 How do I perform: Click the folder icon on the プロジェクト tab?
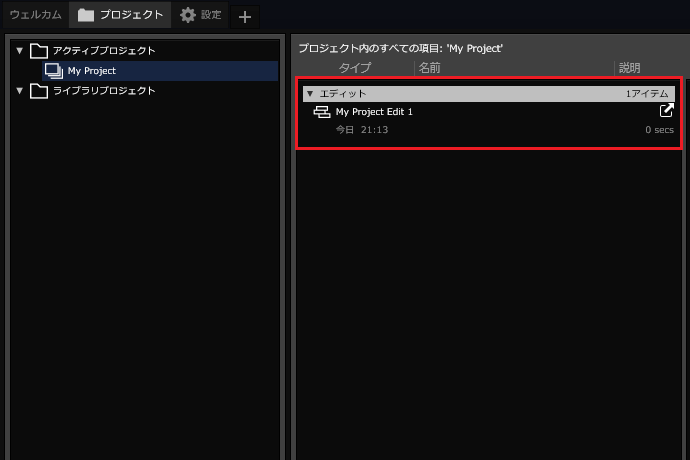(86, 15)
